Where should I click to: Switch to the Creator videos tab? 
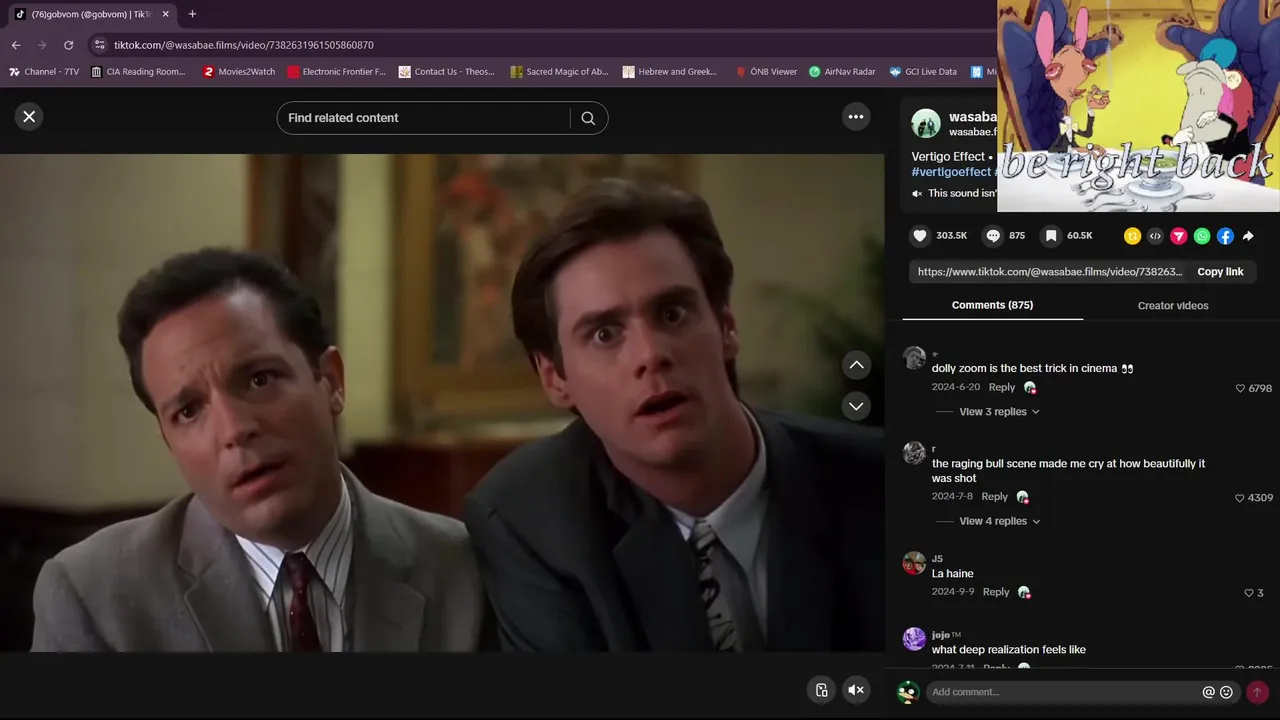point(1173,306)
